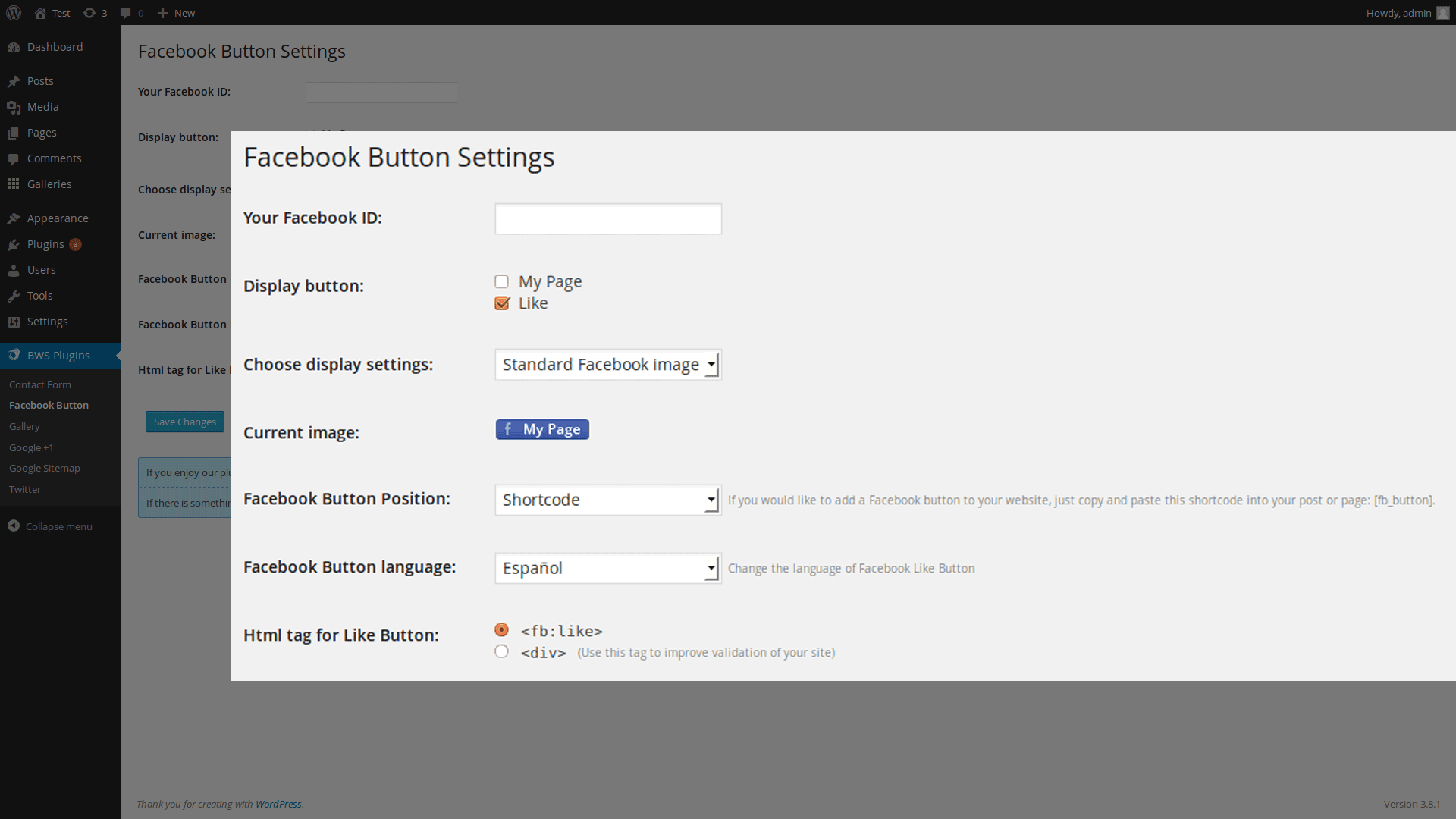1456x819 pixels.
Task: Click the Media library icon
Action: coord(14,107)
